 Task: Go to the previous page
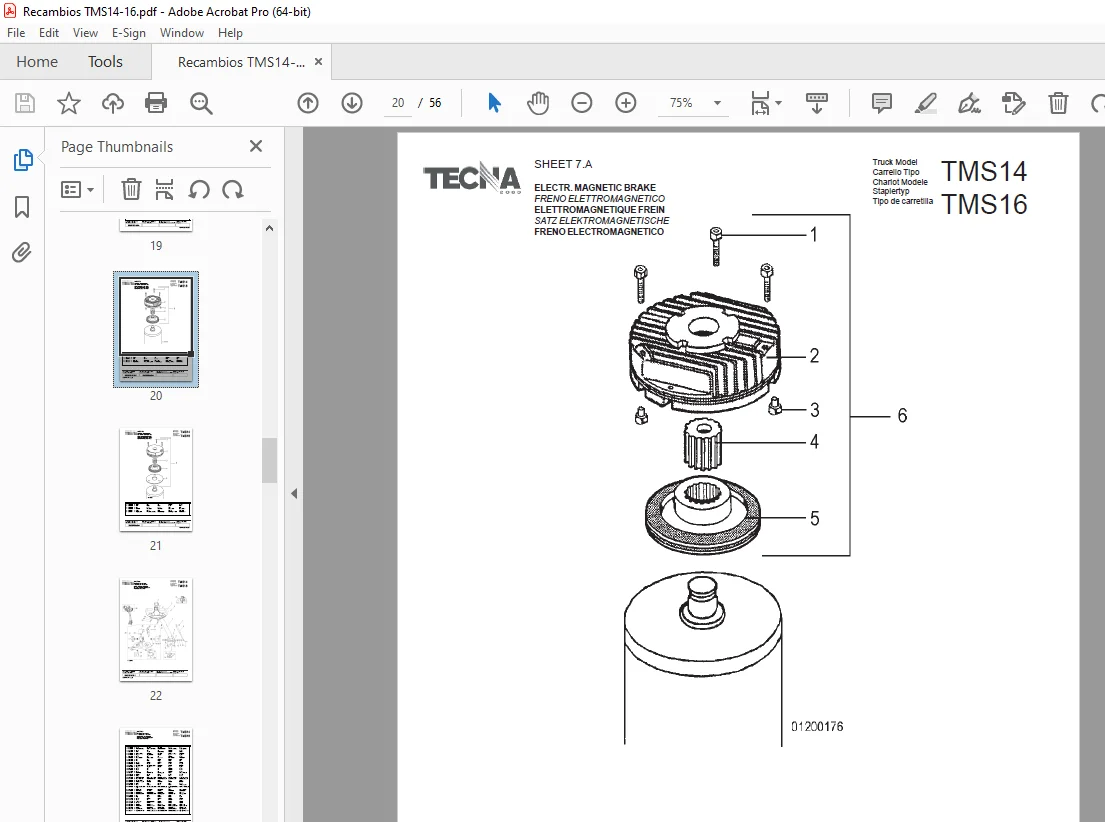308,103
